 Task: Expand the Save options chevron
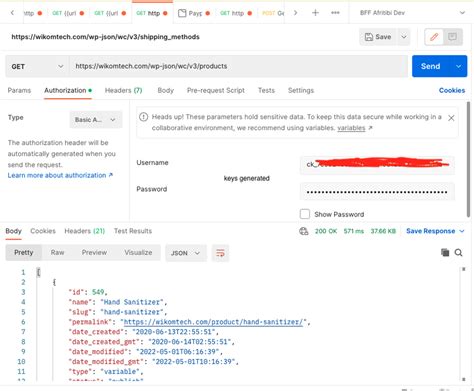404,37
